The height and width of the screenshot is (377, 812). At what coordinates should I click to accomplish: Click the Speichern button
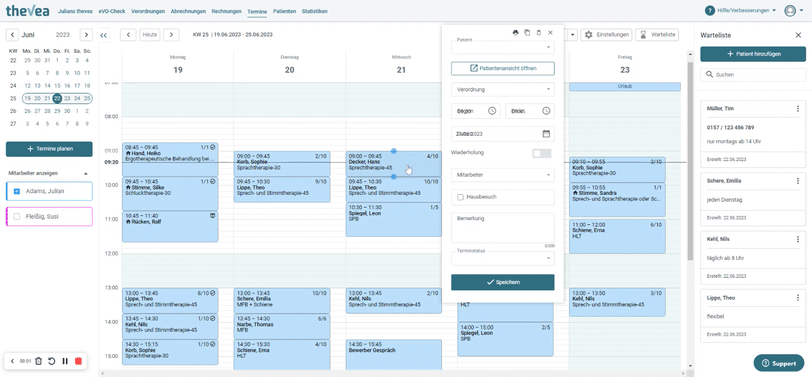(502, 282)
